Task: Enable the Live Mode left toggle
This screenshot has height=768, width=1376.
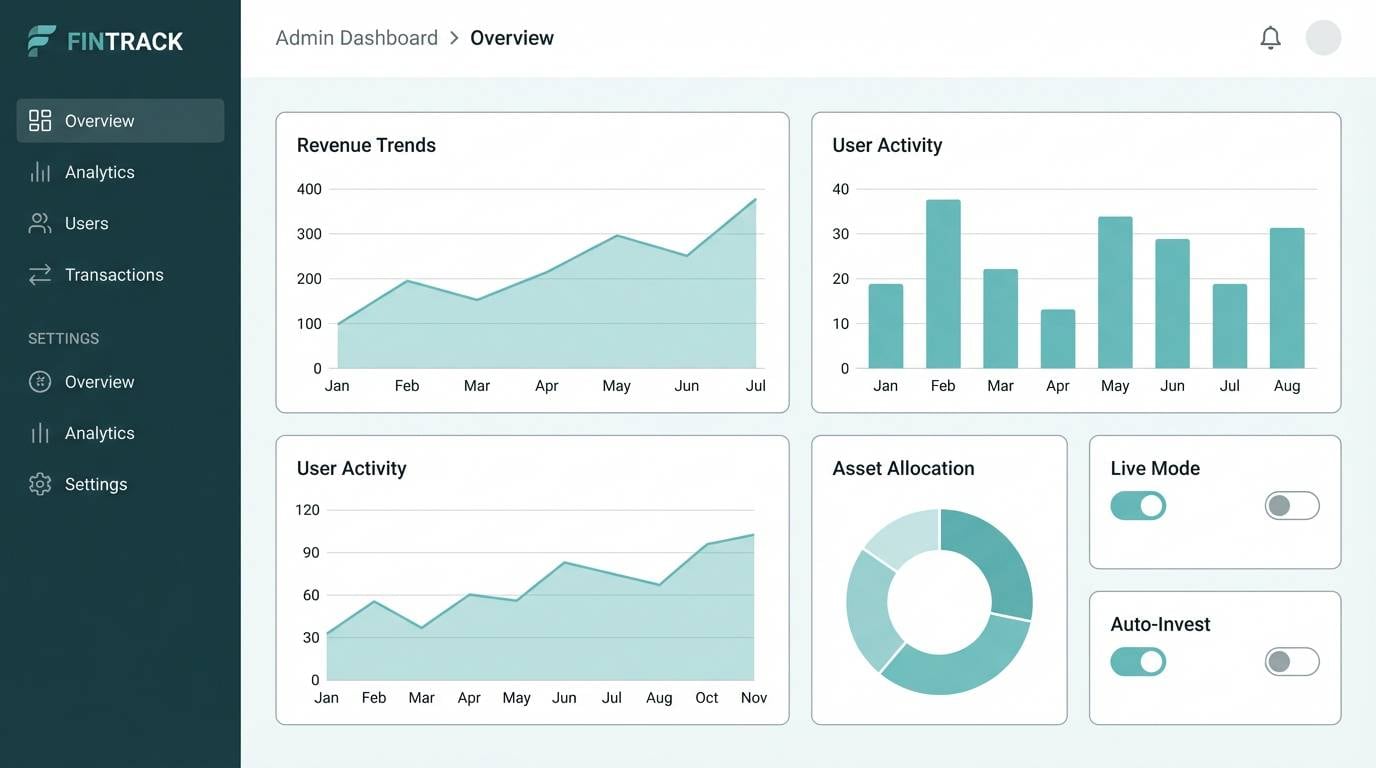Action: tap(1138, 505)
